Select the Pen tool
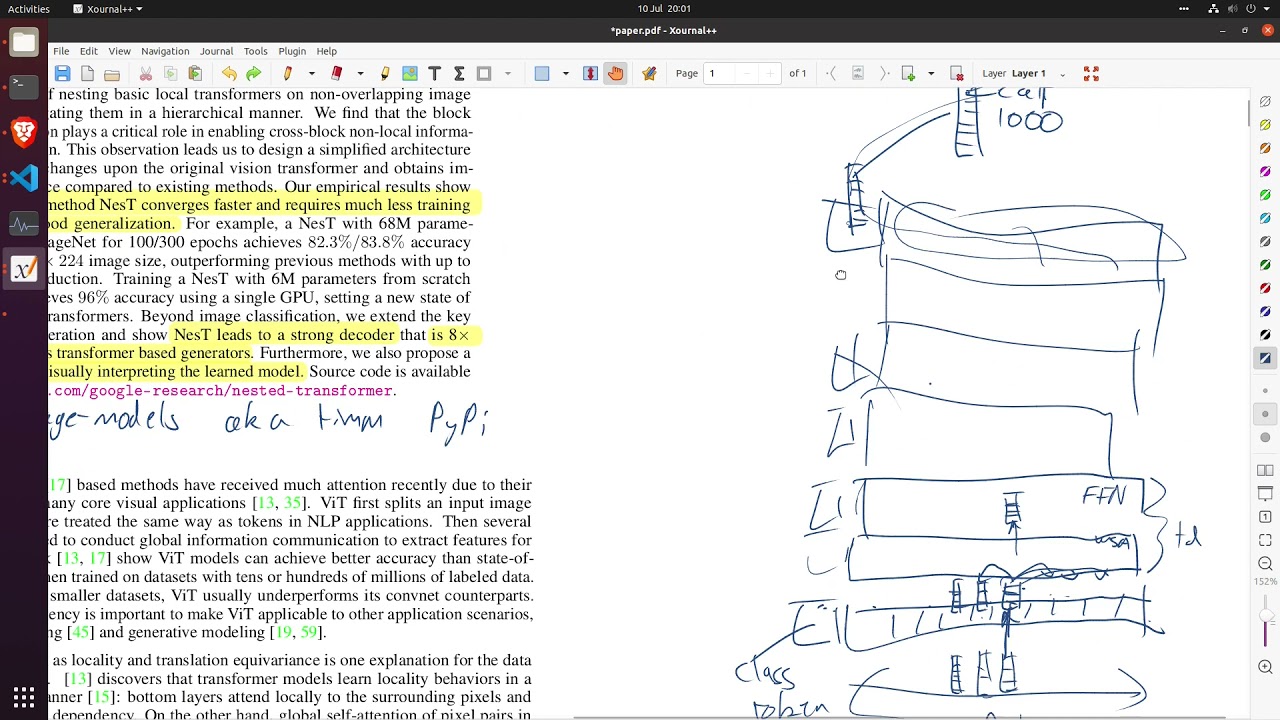 pyautogui.click(x=288, y=73)
